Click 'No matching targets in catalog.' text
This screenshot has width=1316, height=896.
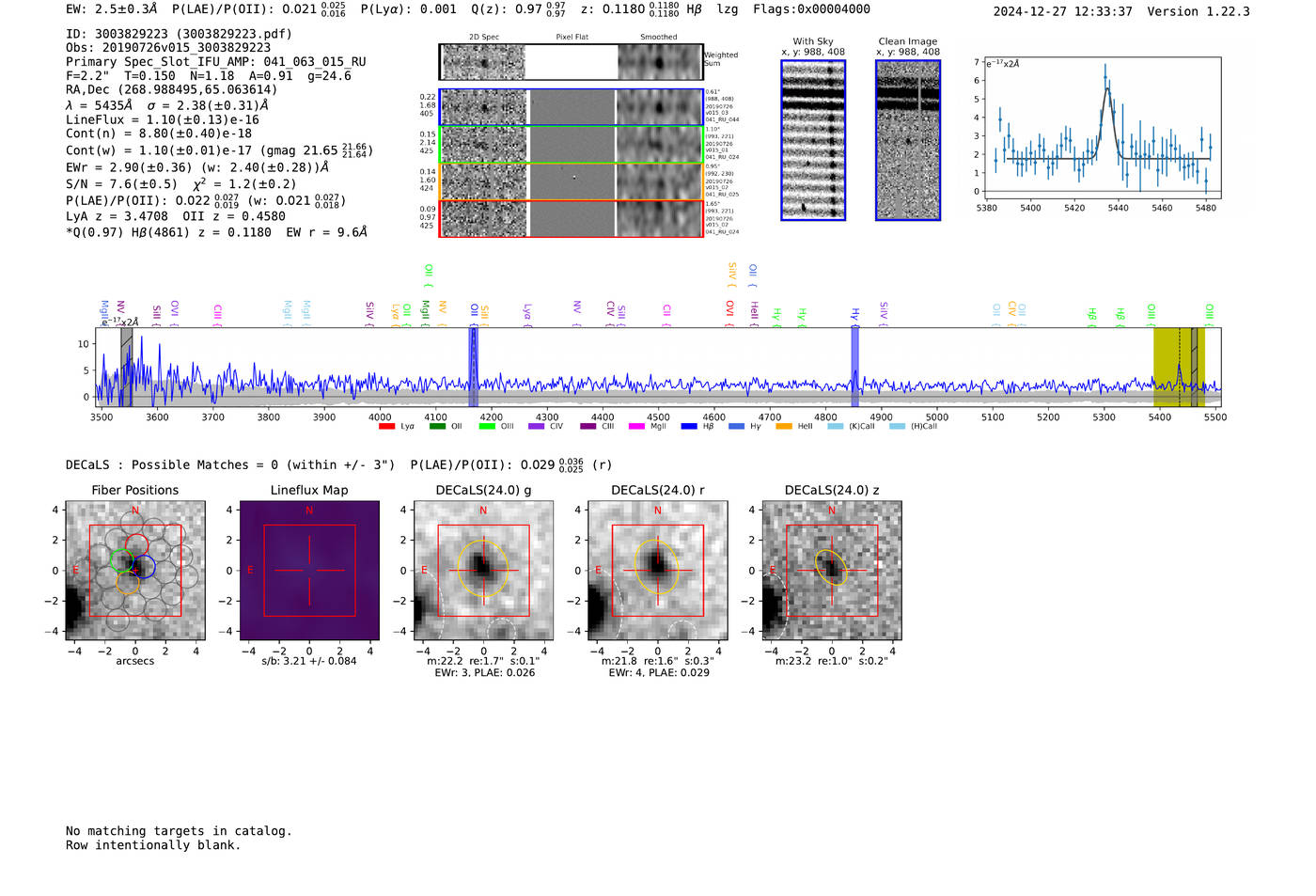pos(179,831)
